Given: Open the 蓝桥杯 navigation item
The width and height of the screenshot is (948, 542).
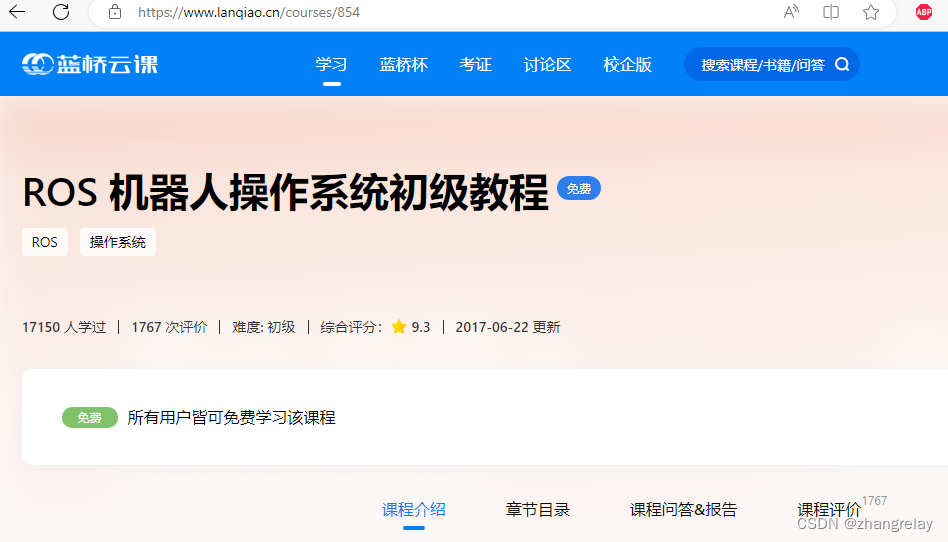Looking at the screenshot, I should click(403, 64).
